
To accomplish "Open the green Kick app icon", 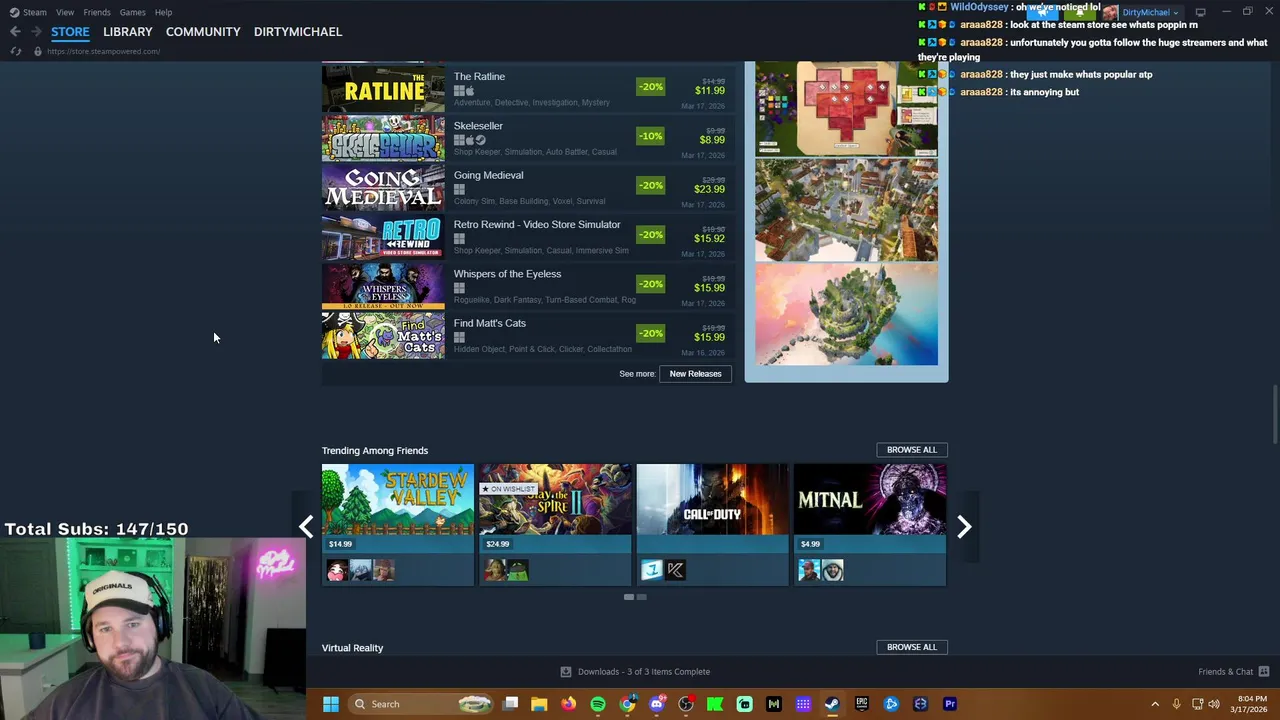I will click(x=715, y=704).
